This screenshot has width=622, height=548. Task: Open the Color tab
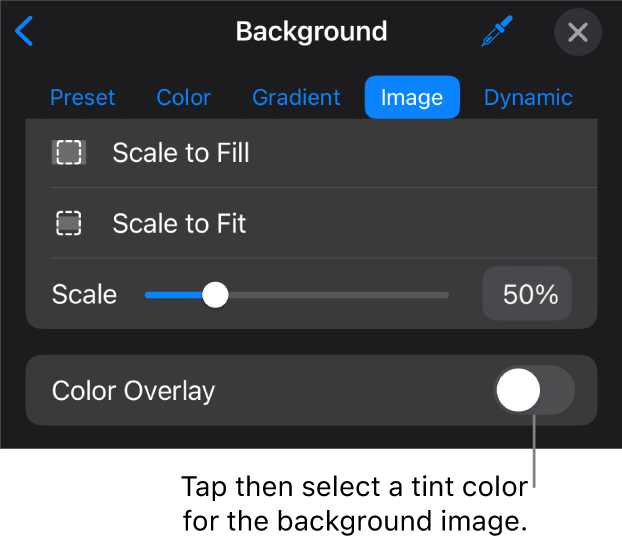183,98
